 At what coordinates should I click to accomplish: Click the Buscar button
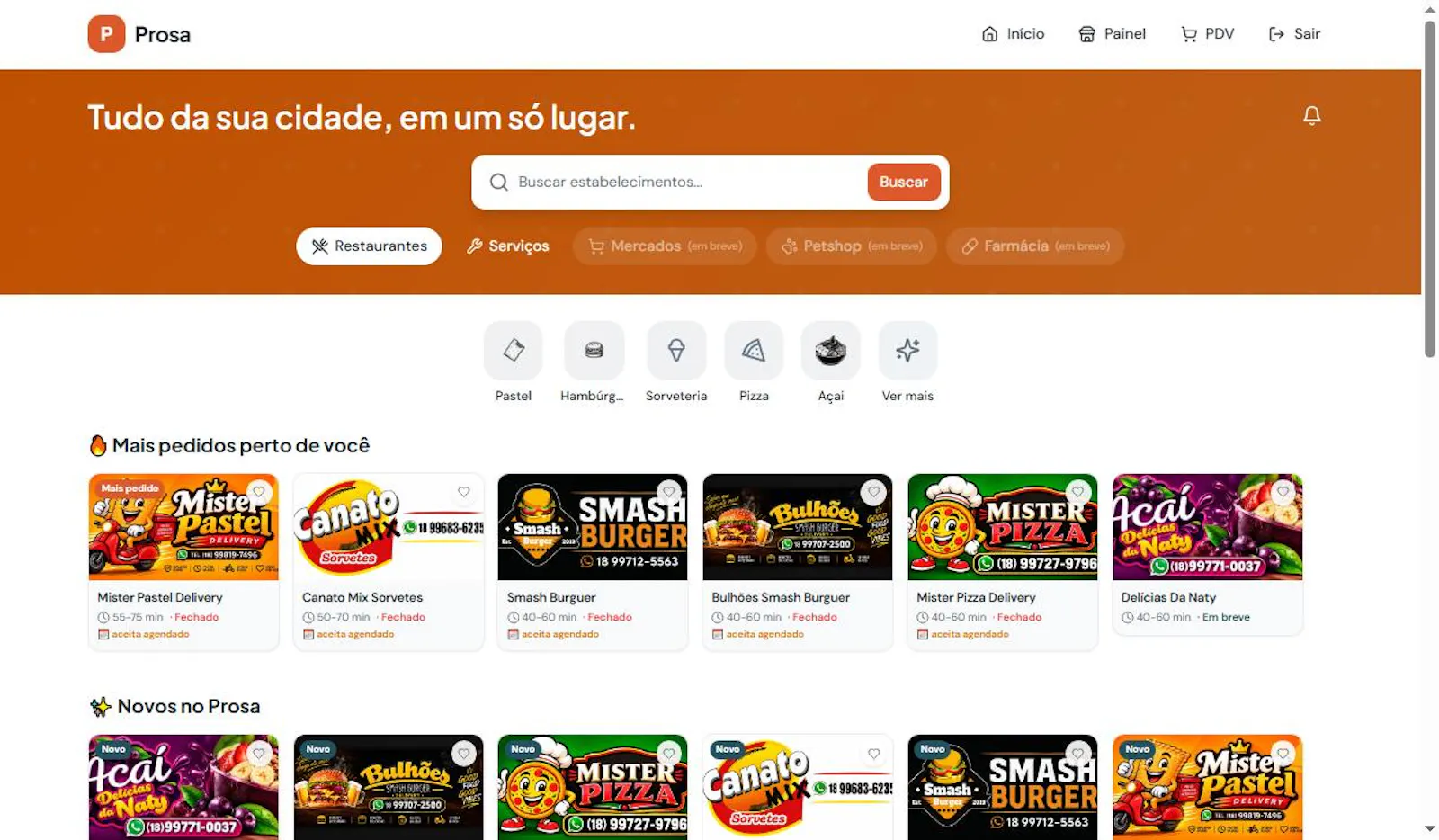click(904, 182)
